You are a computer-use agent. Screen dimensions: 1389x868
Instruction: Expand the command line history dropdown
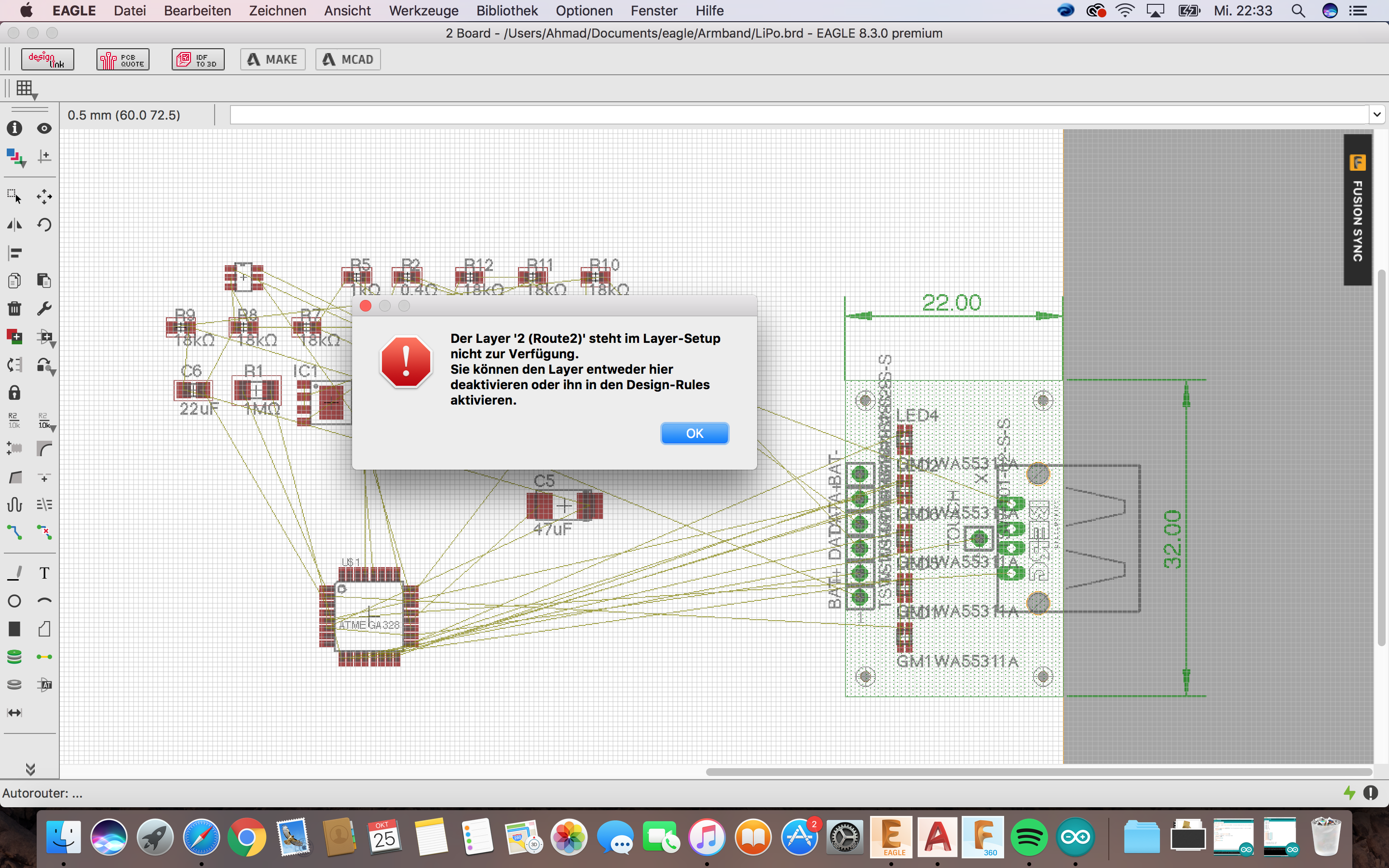(1377, 114)
